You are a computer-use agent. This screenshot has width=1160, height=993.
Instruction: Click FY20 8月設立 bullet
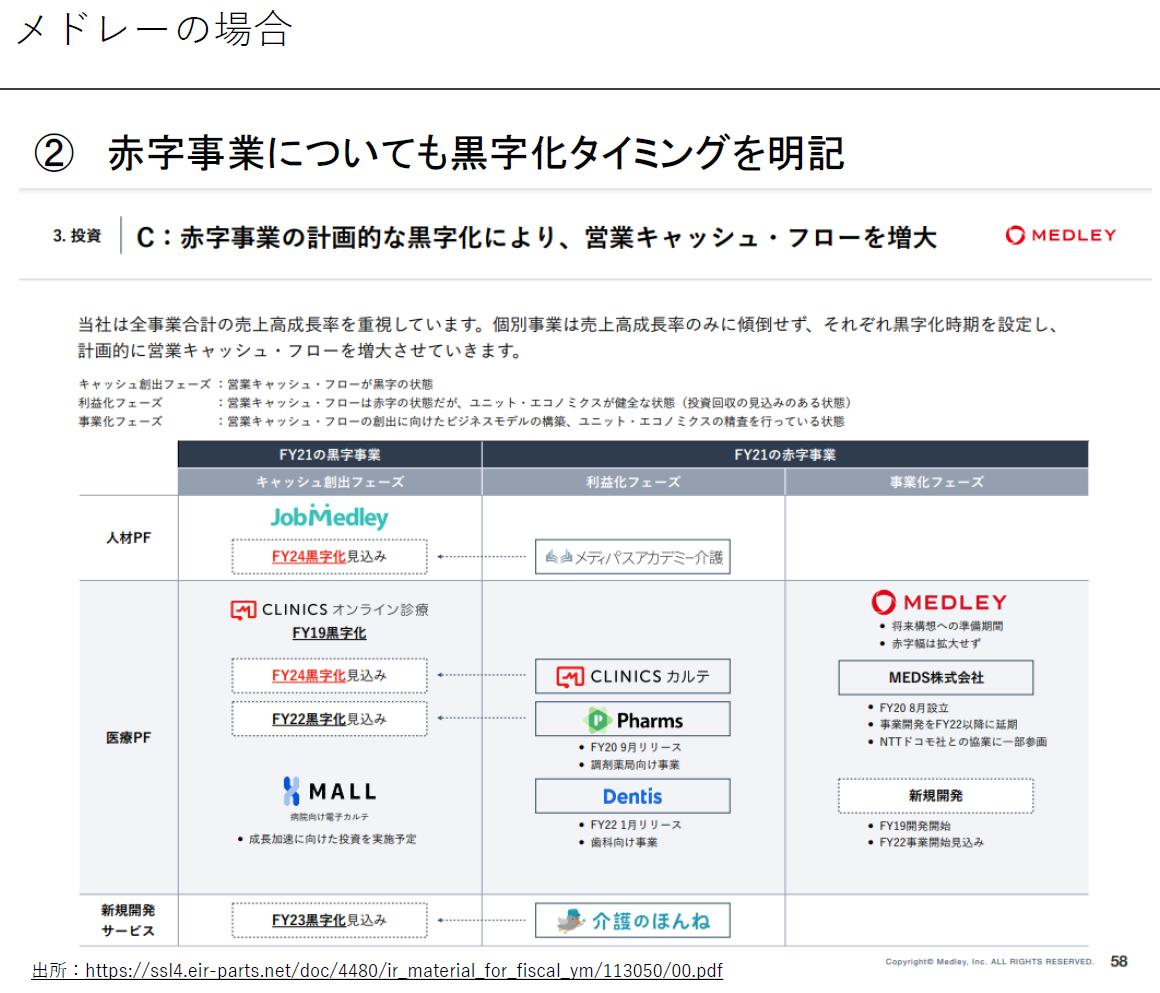point(914,708)
